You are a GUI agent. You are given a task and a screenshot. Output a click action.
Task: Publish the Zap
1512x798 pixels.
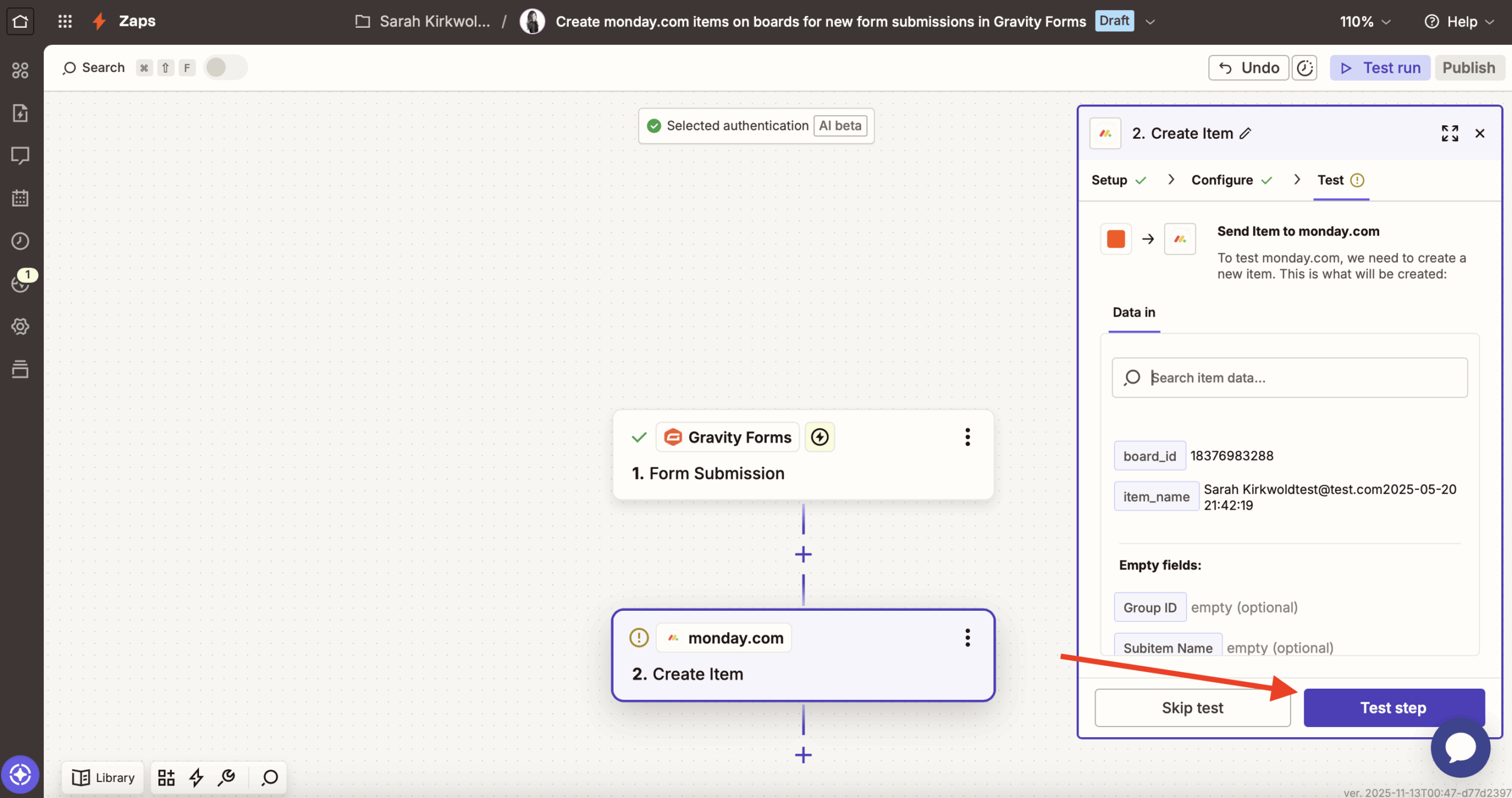1468,67
